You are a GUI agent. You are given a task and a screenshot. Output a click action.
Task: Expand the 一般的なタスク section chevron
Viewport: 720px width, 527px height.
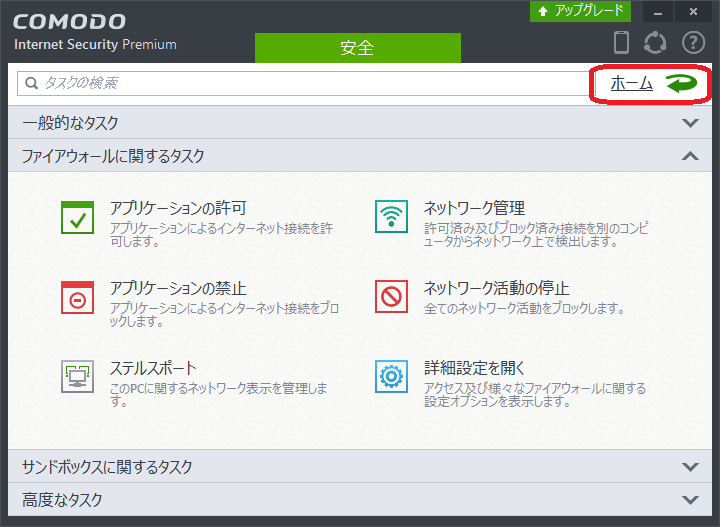click(690, 123)
